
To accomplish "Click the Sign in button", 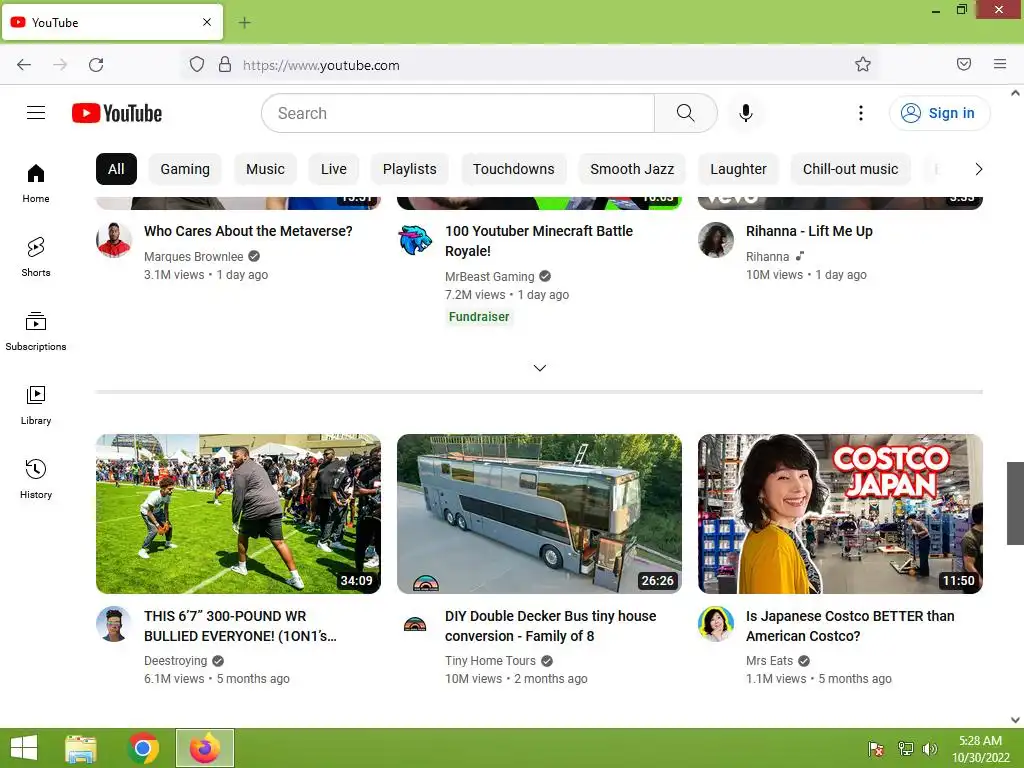I will [940, 113].
